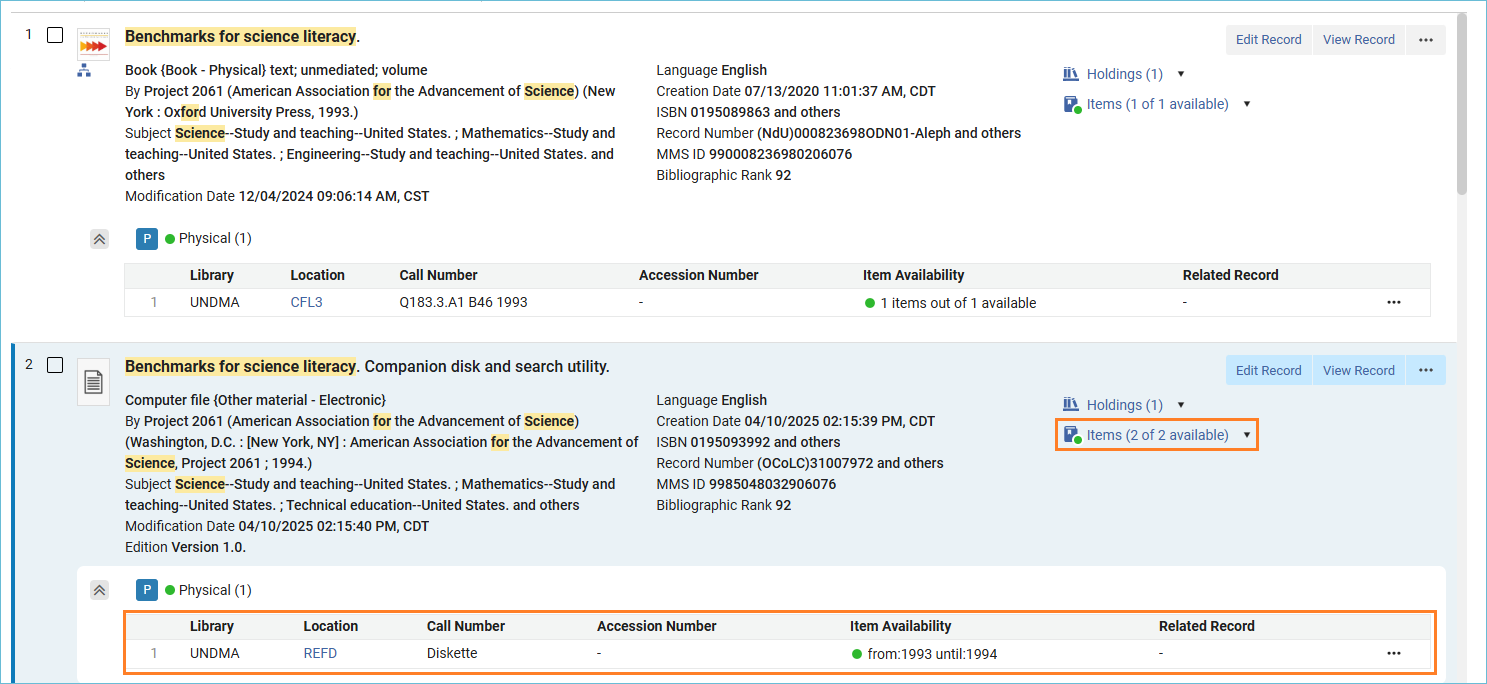The height and width of the screenshot is (684, 1487).
Task: Click the holdings books icon in record 1
Action: [x=1071, y=74]
